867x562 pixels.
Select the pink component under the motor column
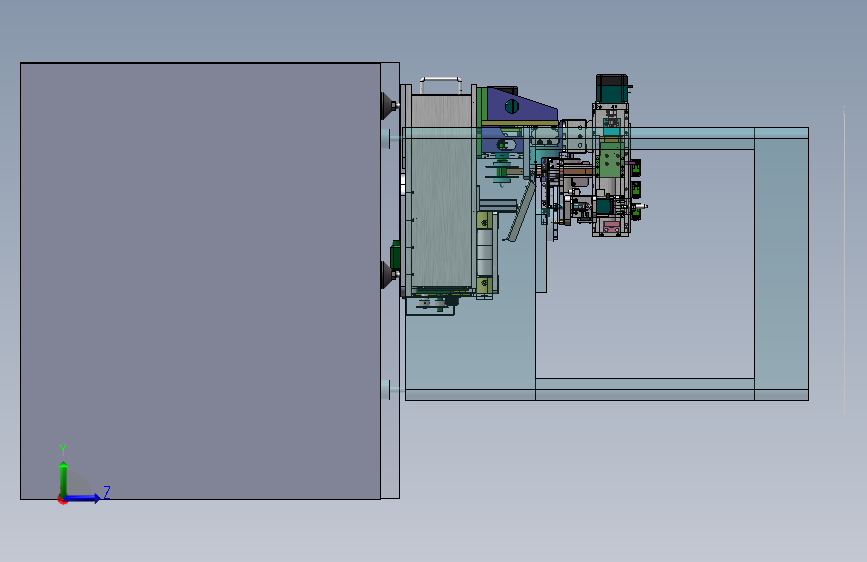coord(611,226)
